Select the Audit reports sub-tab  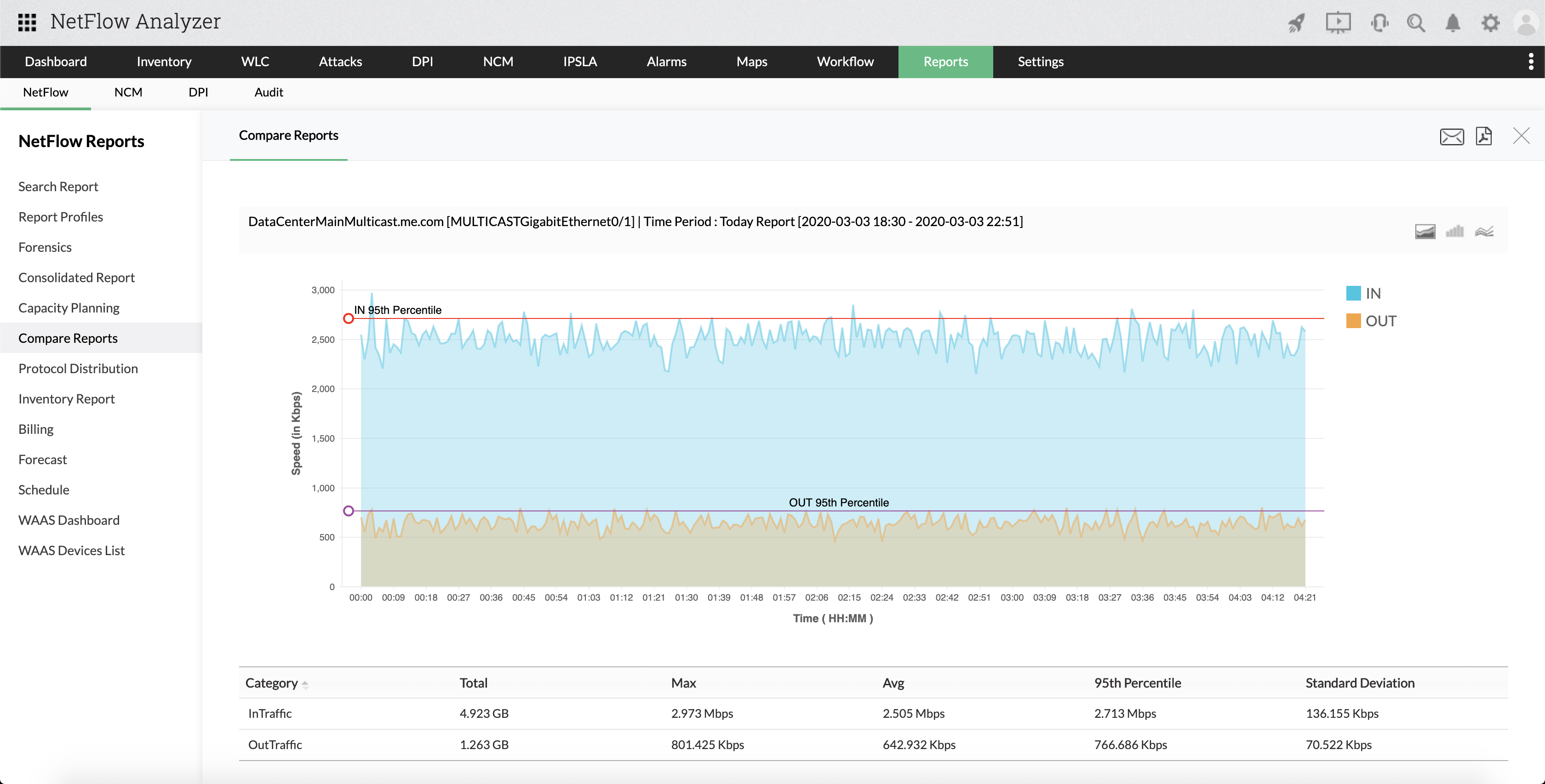[x=268, y=92]
